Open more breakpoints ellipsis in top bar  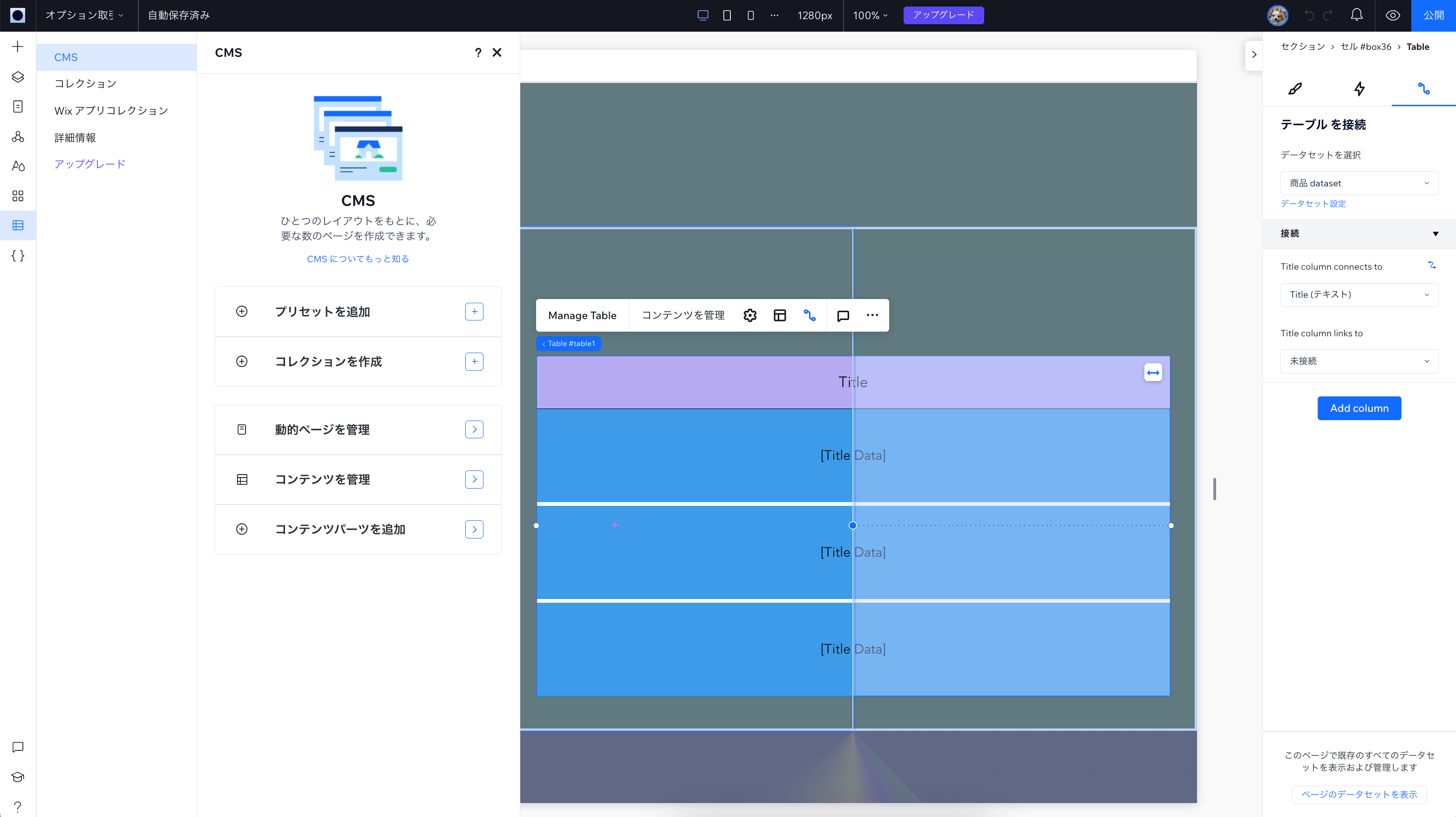click(775, 15)
